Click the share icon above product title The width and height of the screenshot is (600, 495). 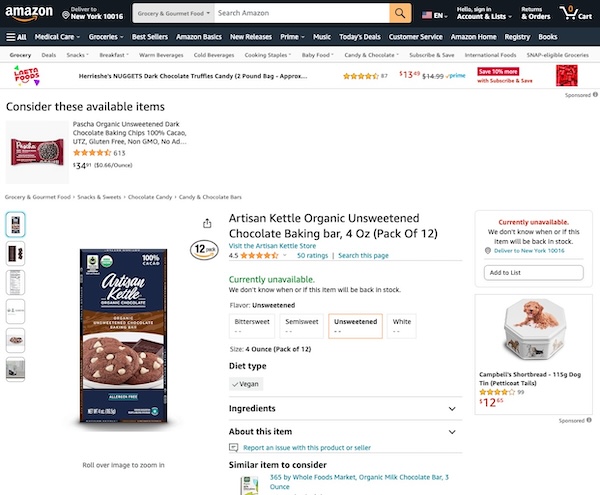click(206, 223)
